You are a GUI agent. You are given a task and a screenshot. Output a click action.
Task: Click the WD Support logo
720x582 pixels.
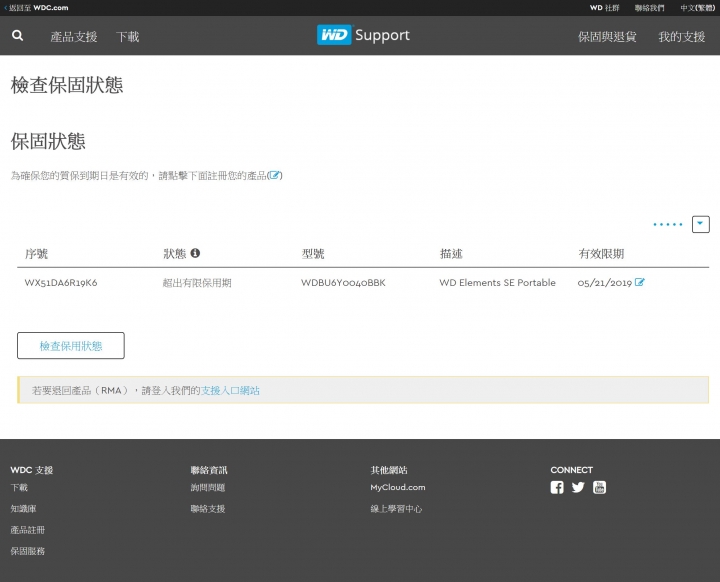point(363,35)
